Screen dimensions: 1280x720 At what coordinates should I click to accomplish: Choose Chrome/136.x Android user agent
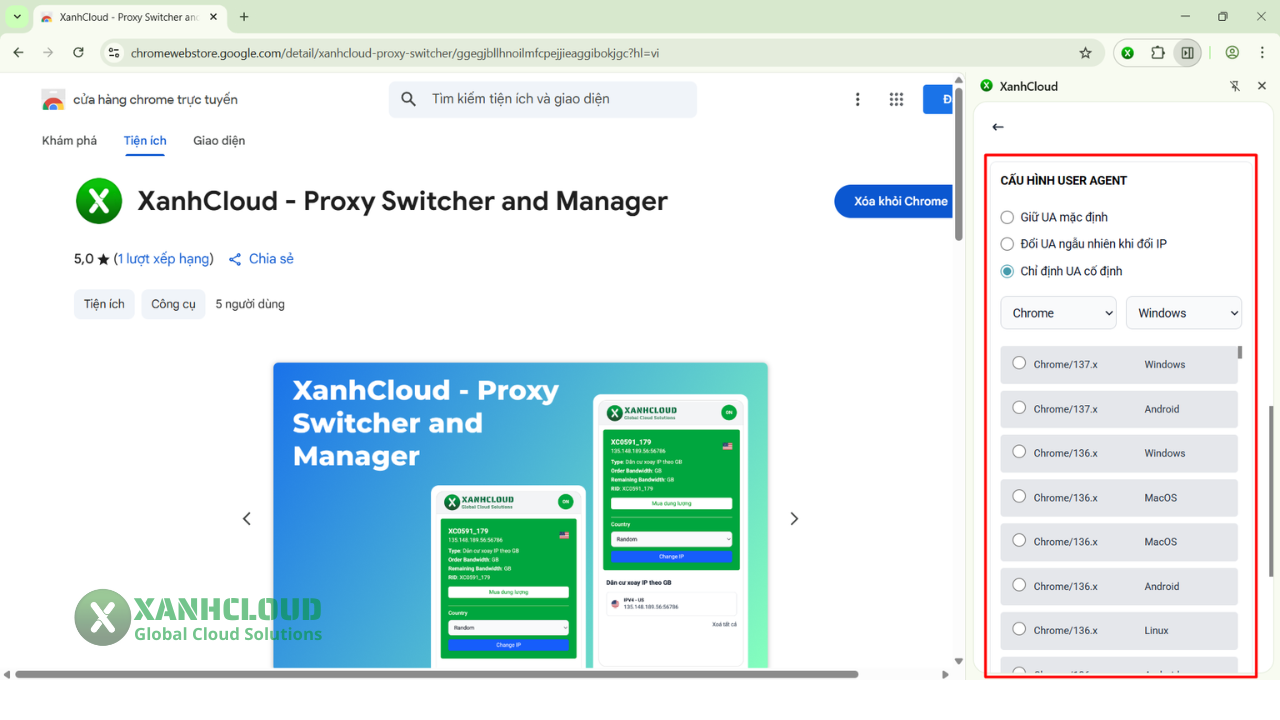(1119, 586)
